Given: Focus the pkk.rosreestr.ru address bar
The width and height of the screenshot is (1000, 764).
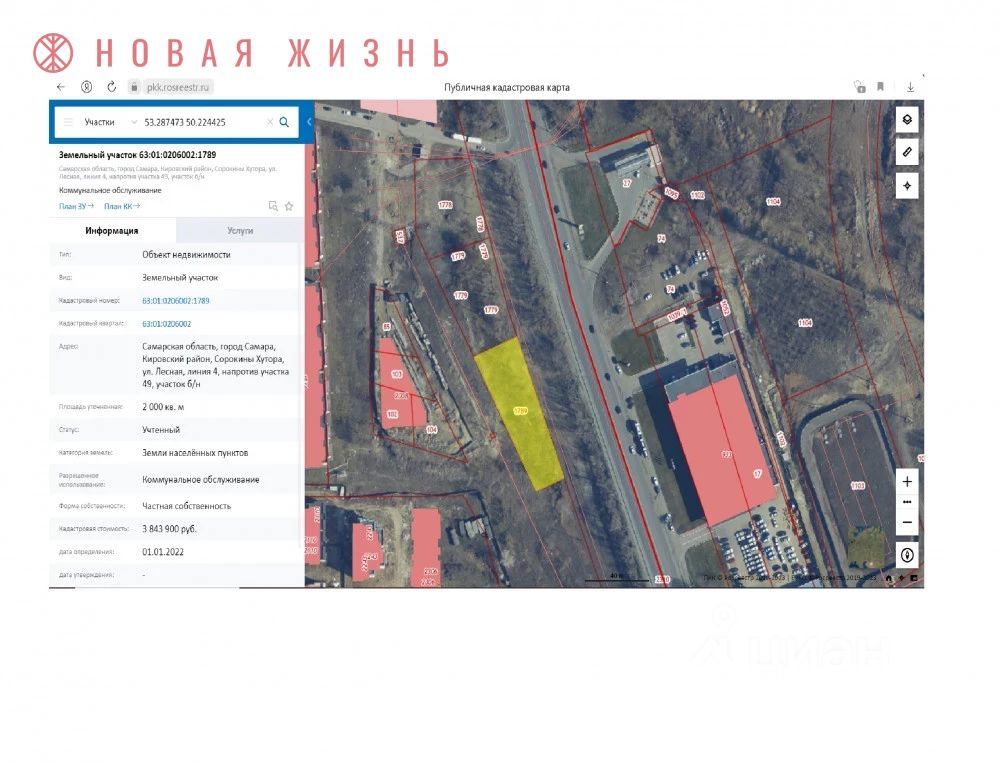Looking at the screenshot, I should [x=177, y=87].
